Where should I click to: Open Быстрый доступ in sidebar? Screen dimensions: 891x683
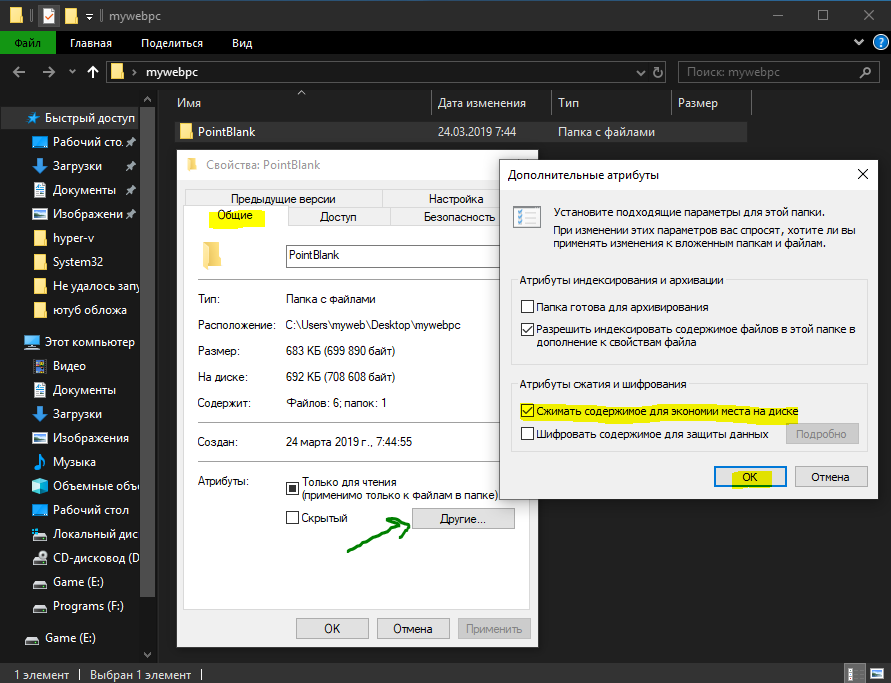pos(89,118)
